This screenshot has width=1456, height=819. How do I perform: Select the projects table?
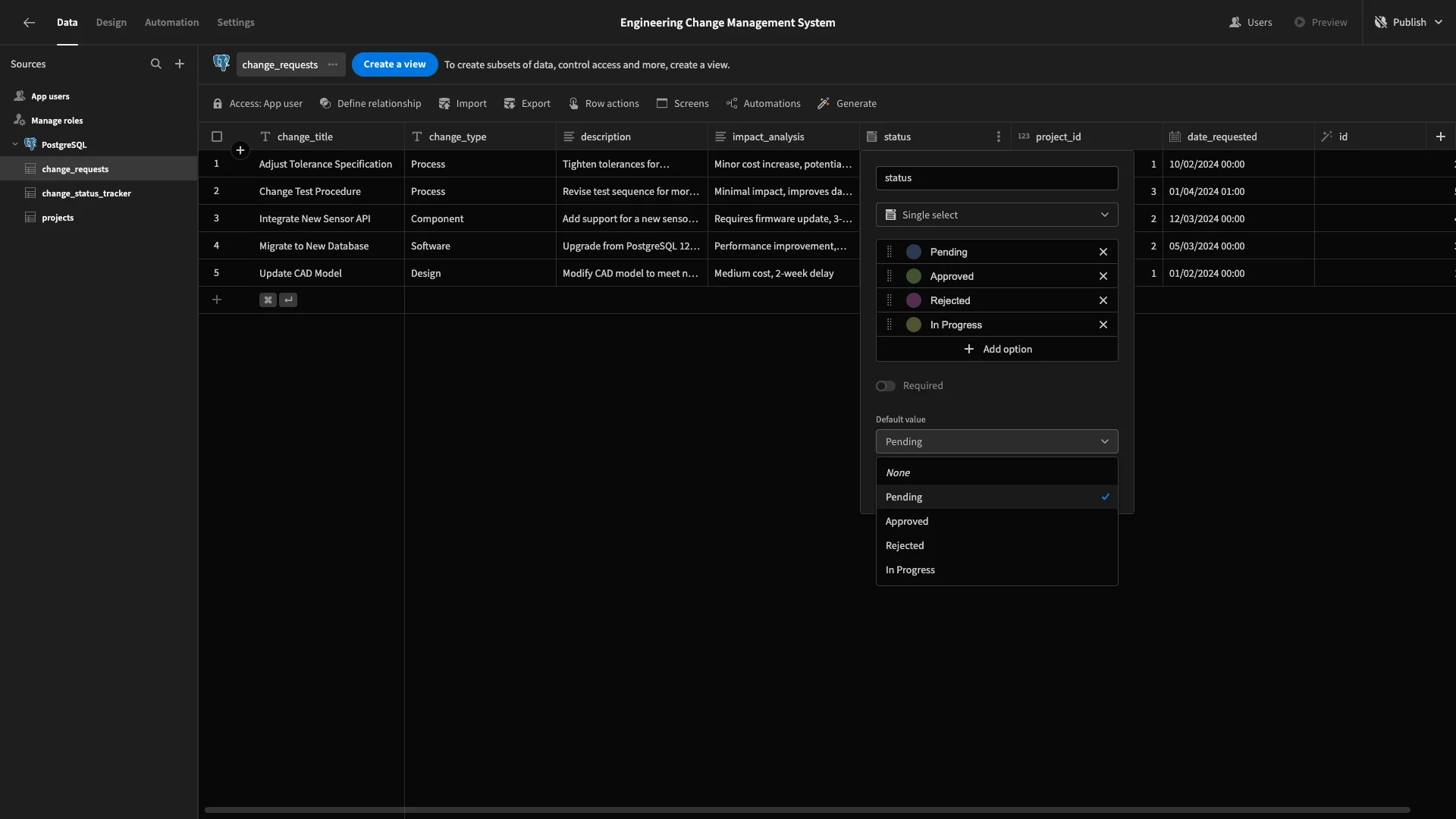99,218
